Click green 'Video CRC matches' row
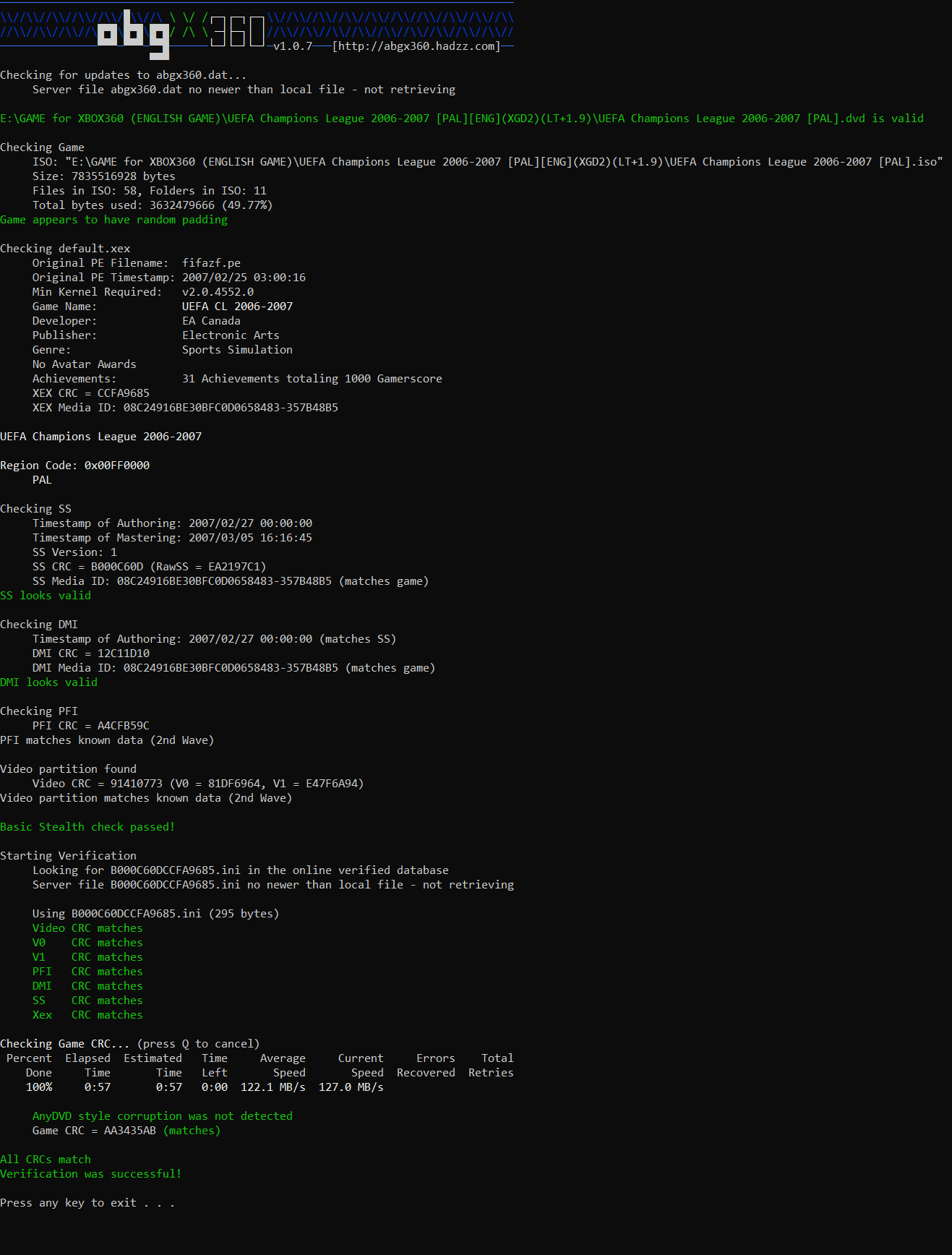952x1255 pixels. (87, 928)
